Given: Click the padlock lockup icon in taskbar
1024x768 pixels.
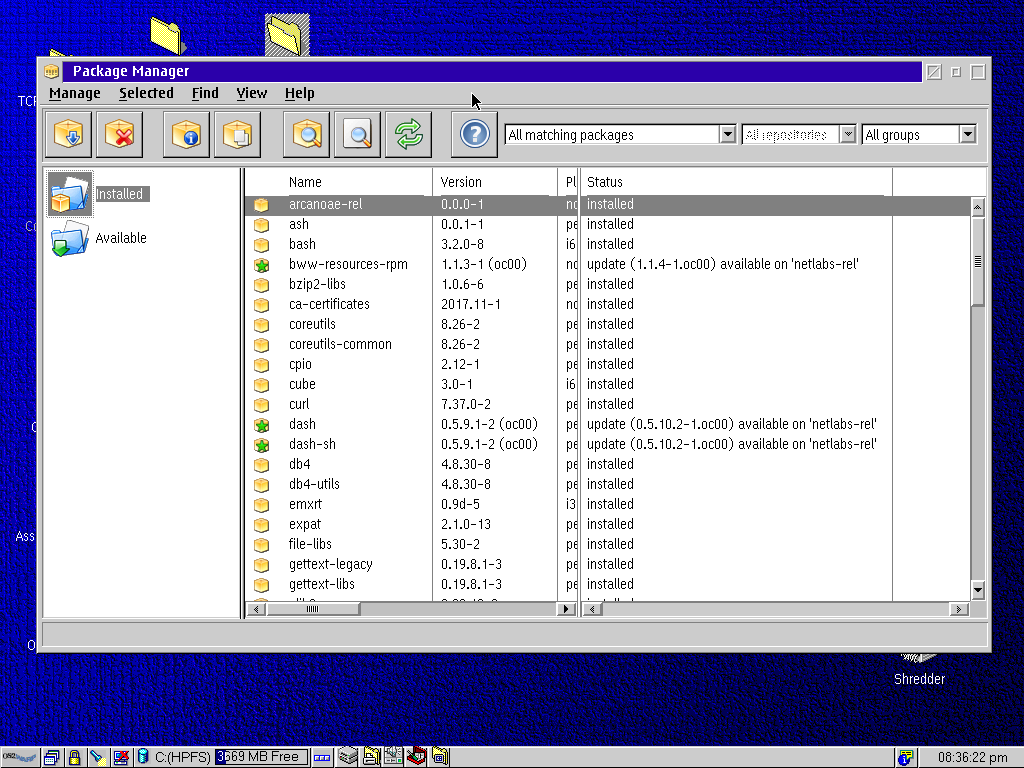Looking at the screenshot, I should click(74, 757).
